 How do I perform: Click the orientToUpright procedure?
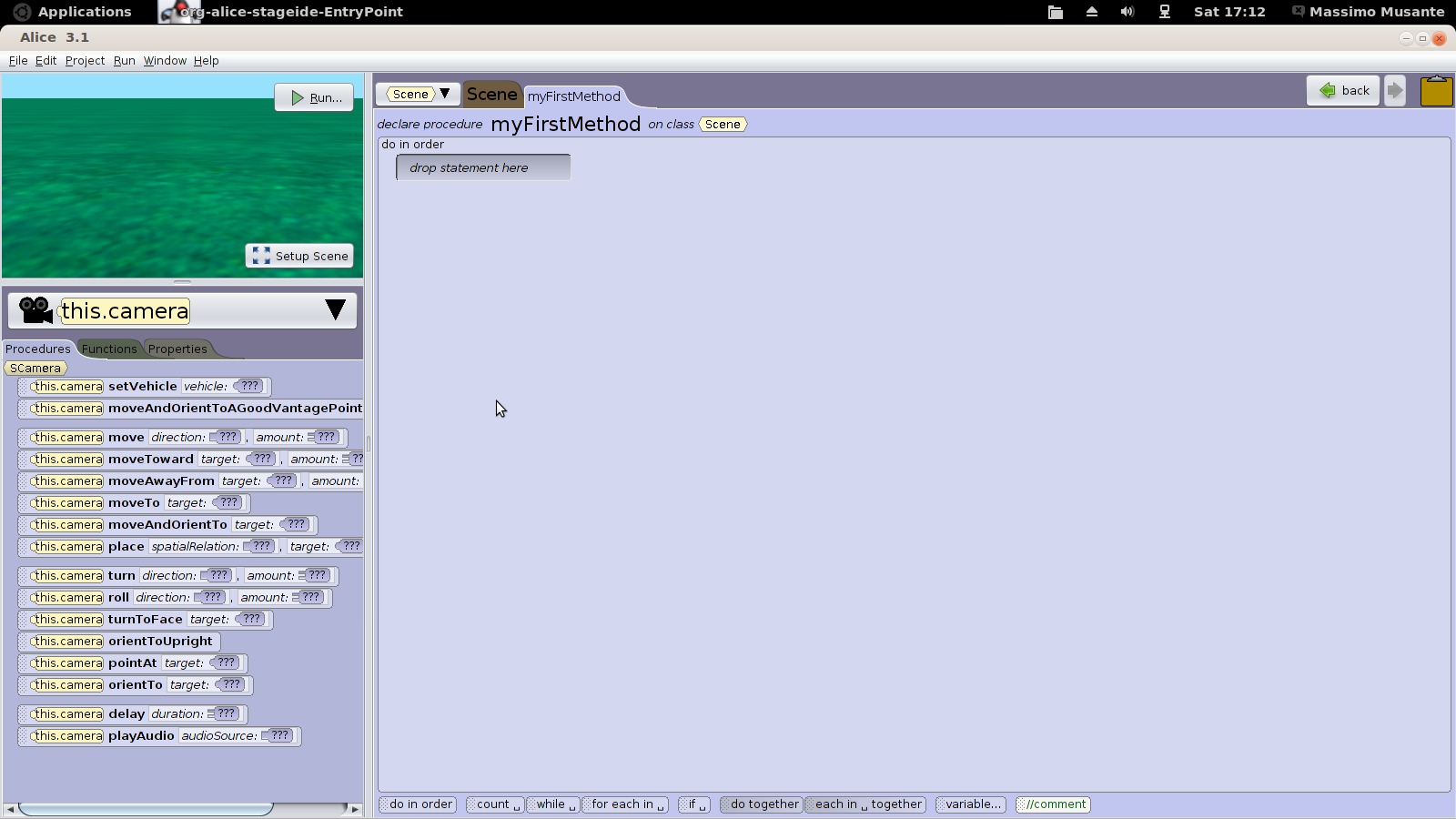119,641
